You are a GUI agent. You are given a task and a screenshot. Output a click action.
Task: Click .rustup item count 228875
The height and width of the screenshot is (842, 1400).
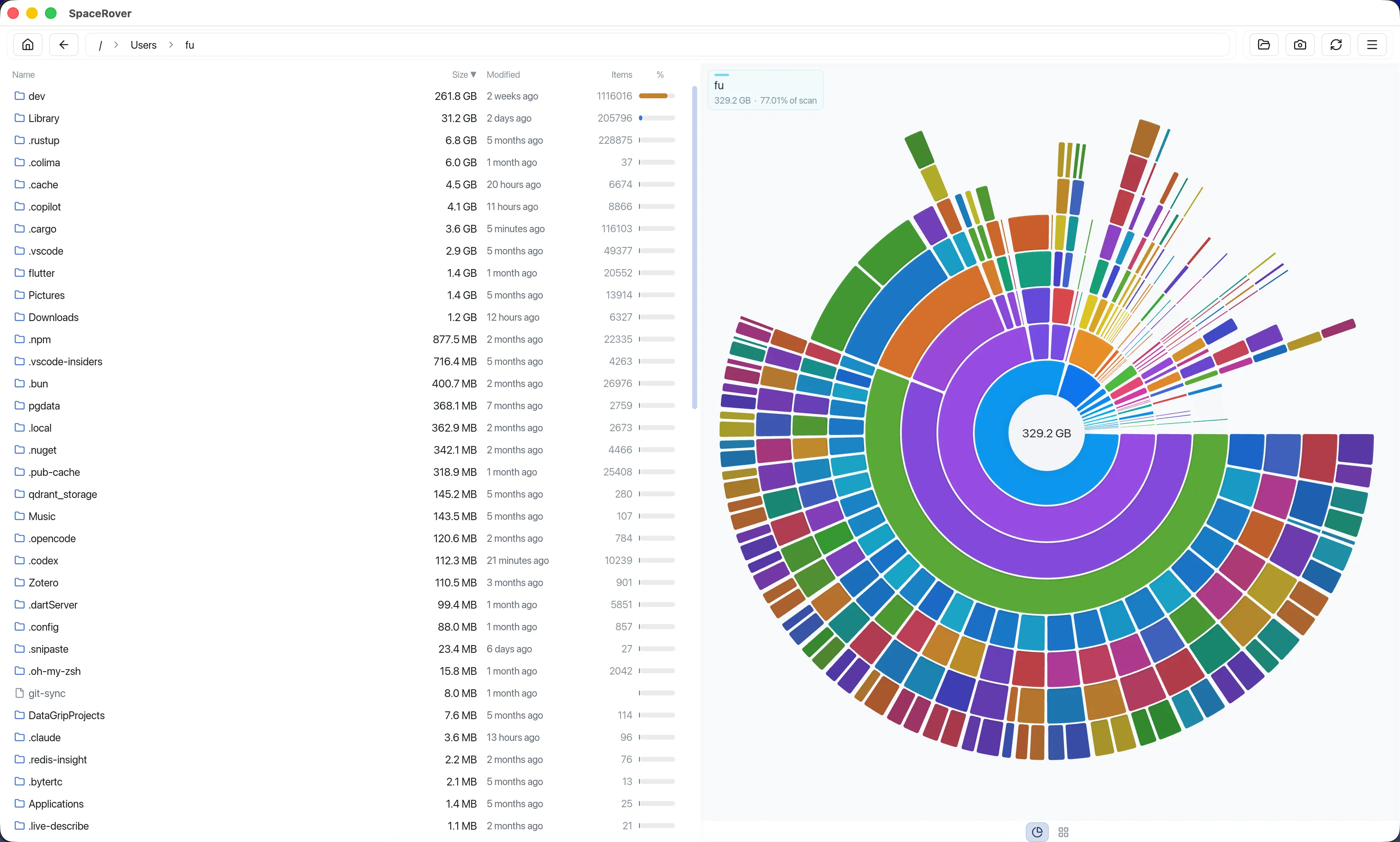[615, 140]
